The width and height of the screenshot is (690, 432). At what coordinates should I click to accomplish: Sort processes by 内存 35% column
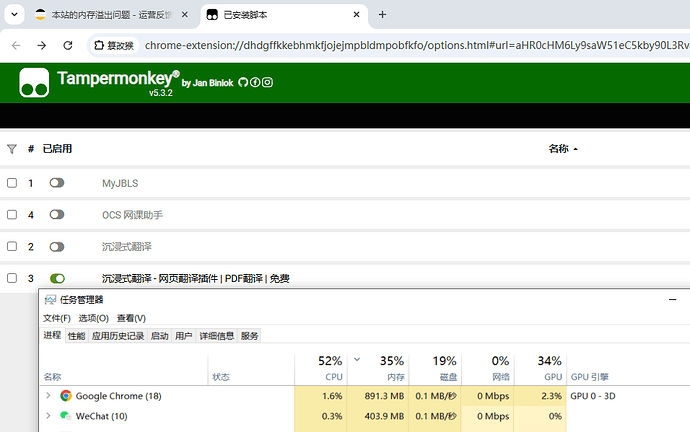tap(378, 370)
